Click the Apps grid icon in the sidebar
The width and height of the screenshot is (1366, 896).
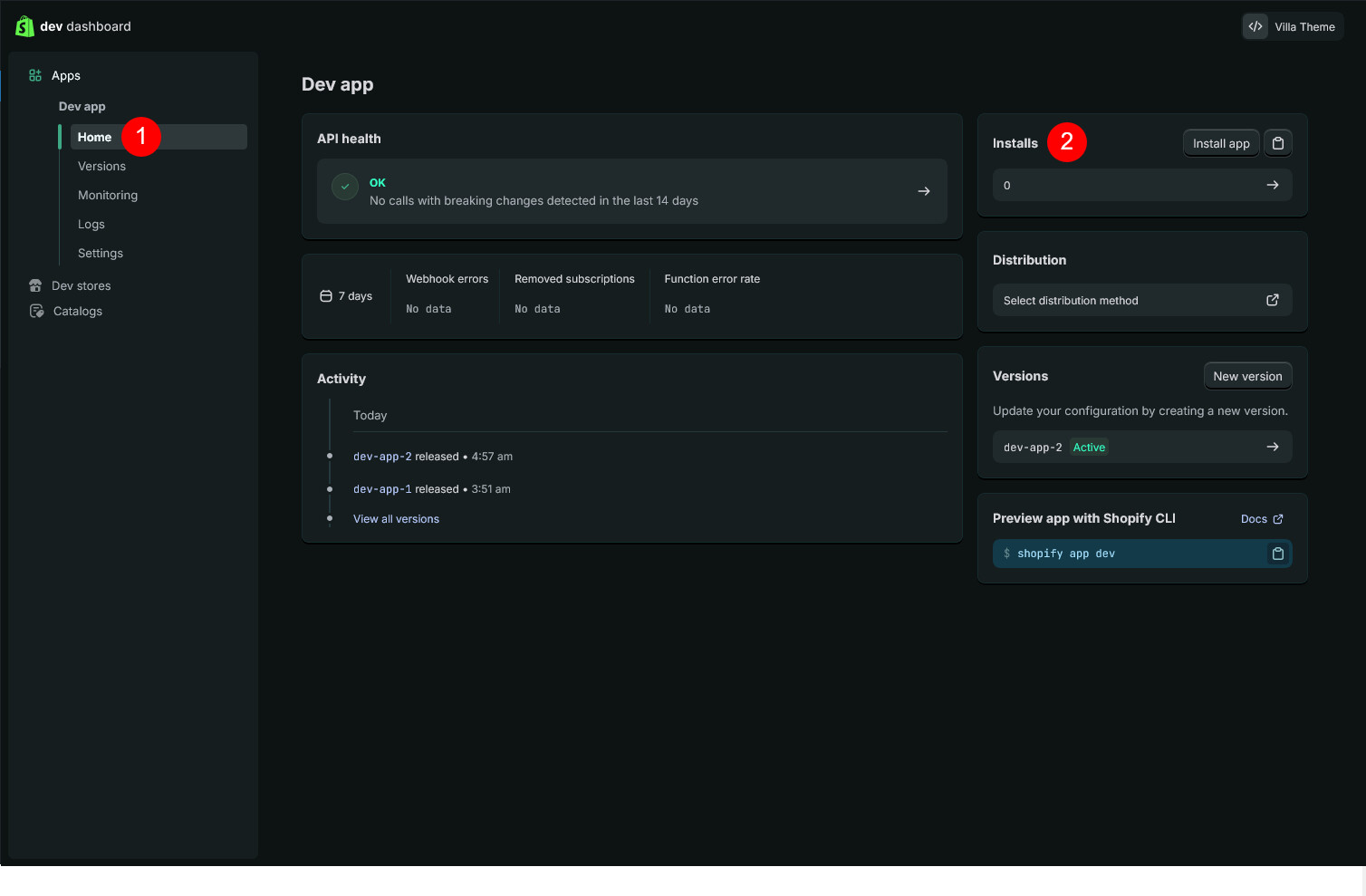point(35,76)
